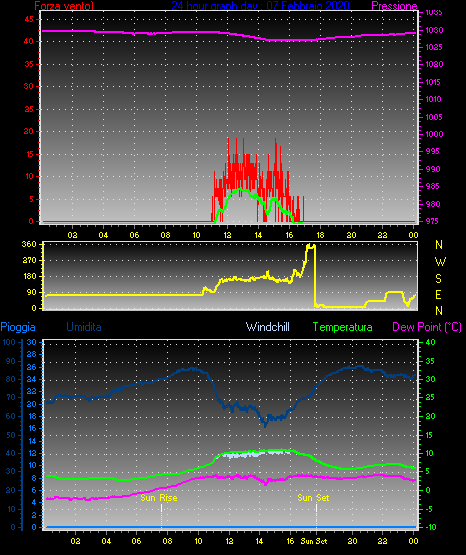
Task: Select the Pioggia legend label
Action: coord(18,327)
